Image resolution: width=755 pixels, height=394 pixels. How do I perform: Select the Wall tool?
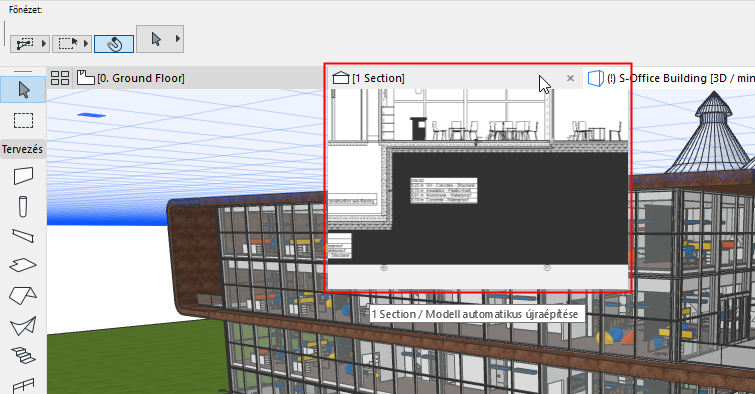(23, 176)
